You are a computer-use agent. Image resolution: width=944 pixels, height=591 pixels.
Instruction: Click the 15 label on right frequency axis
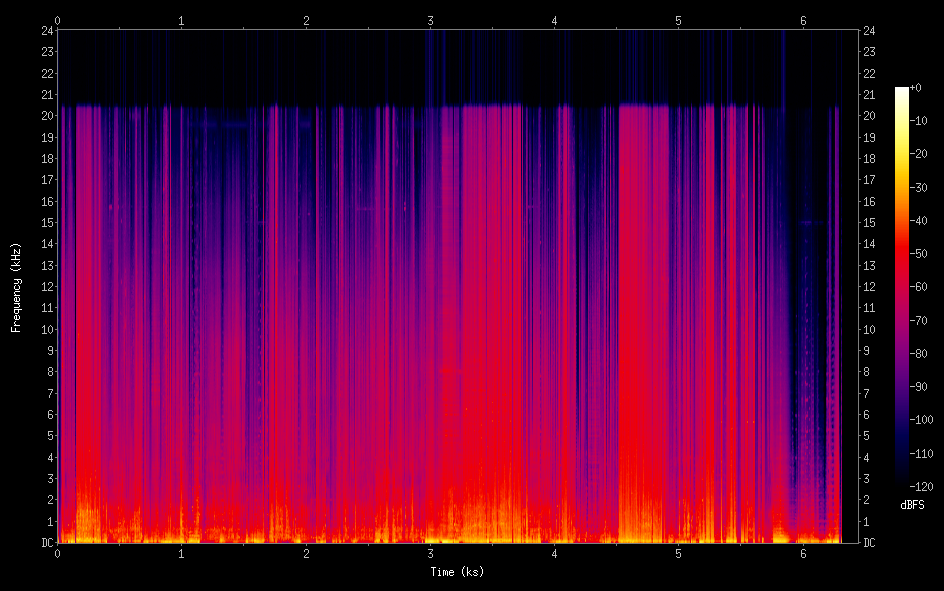(x=870, y=222)
